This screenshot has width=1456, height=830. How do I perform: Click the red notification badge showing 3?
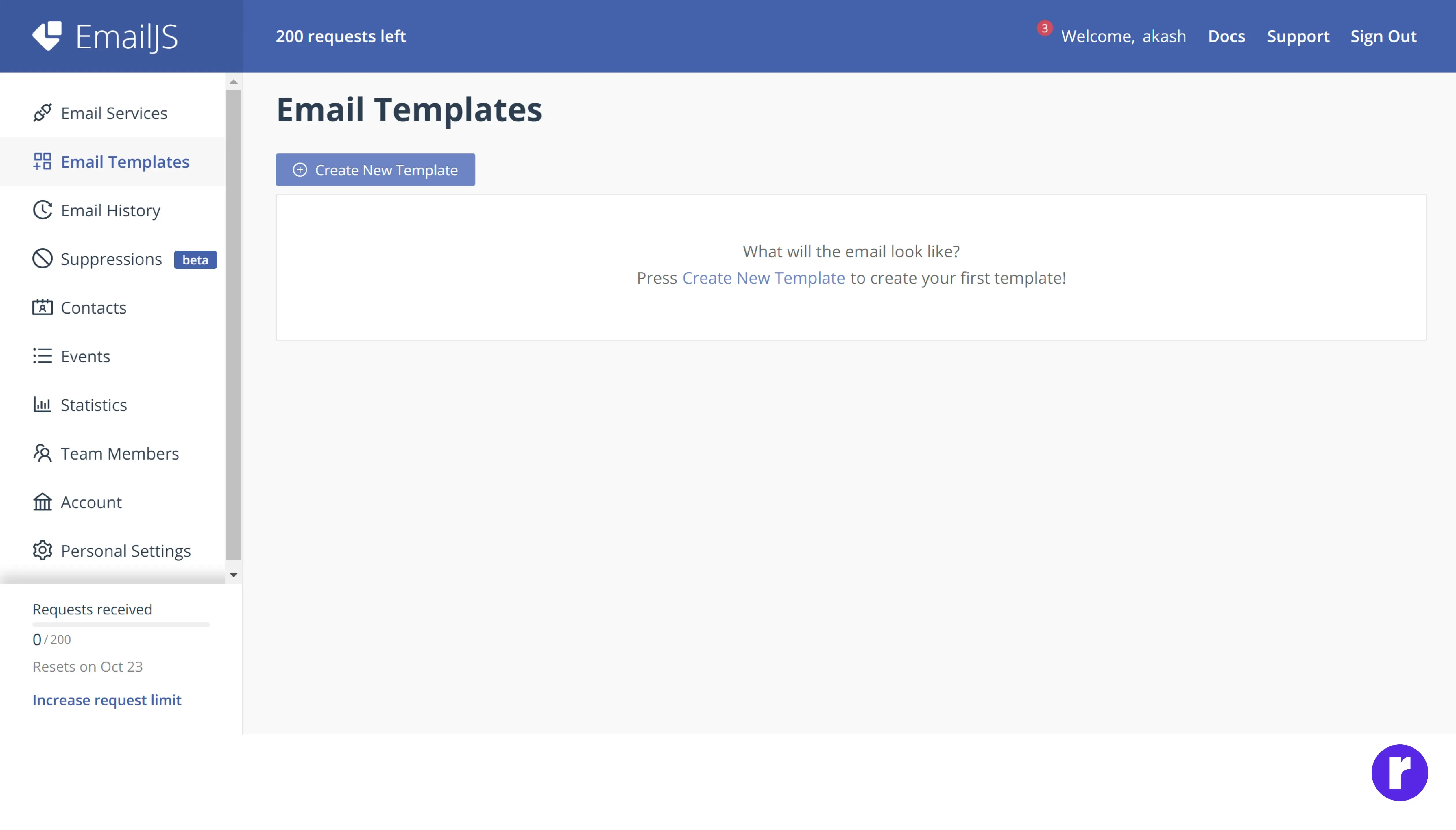coord(1044,28)
